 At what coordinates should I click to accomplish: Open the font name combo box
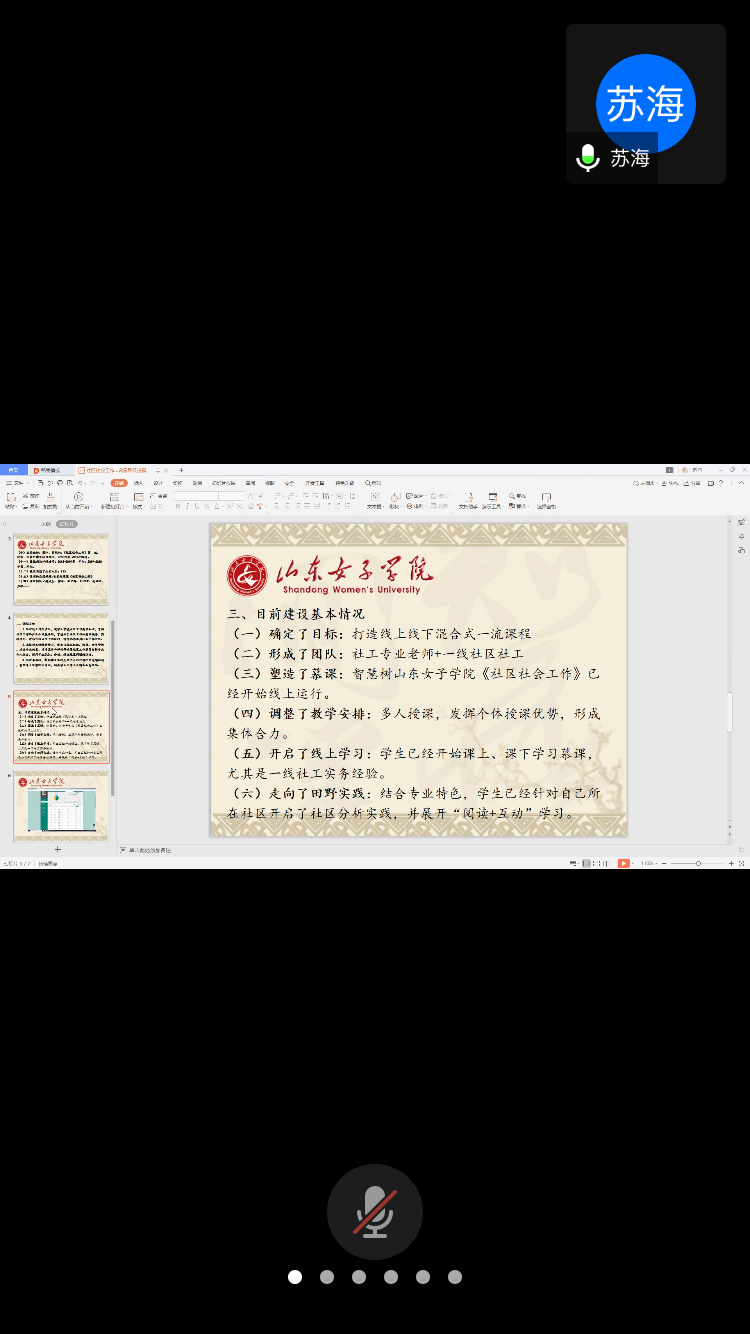(195, 496)
